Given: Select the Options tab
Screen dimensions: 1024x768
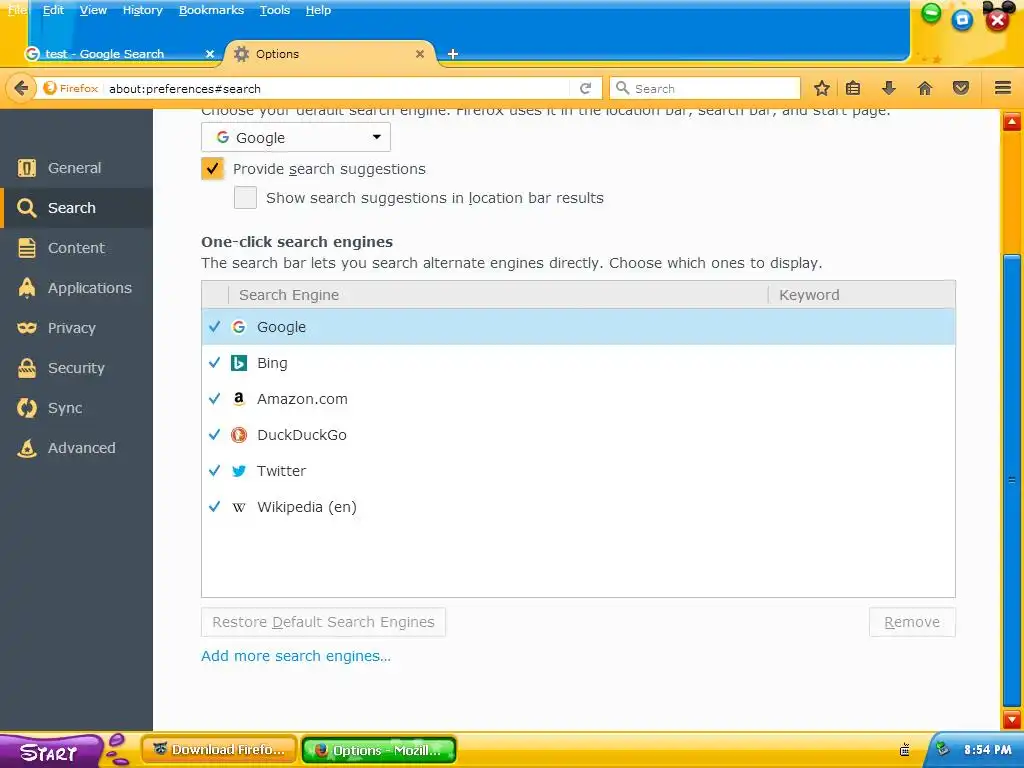Looking at the screenshot, I should click(x=330, y=54).
